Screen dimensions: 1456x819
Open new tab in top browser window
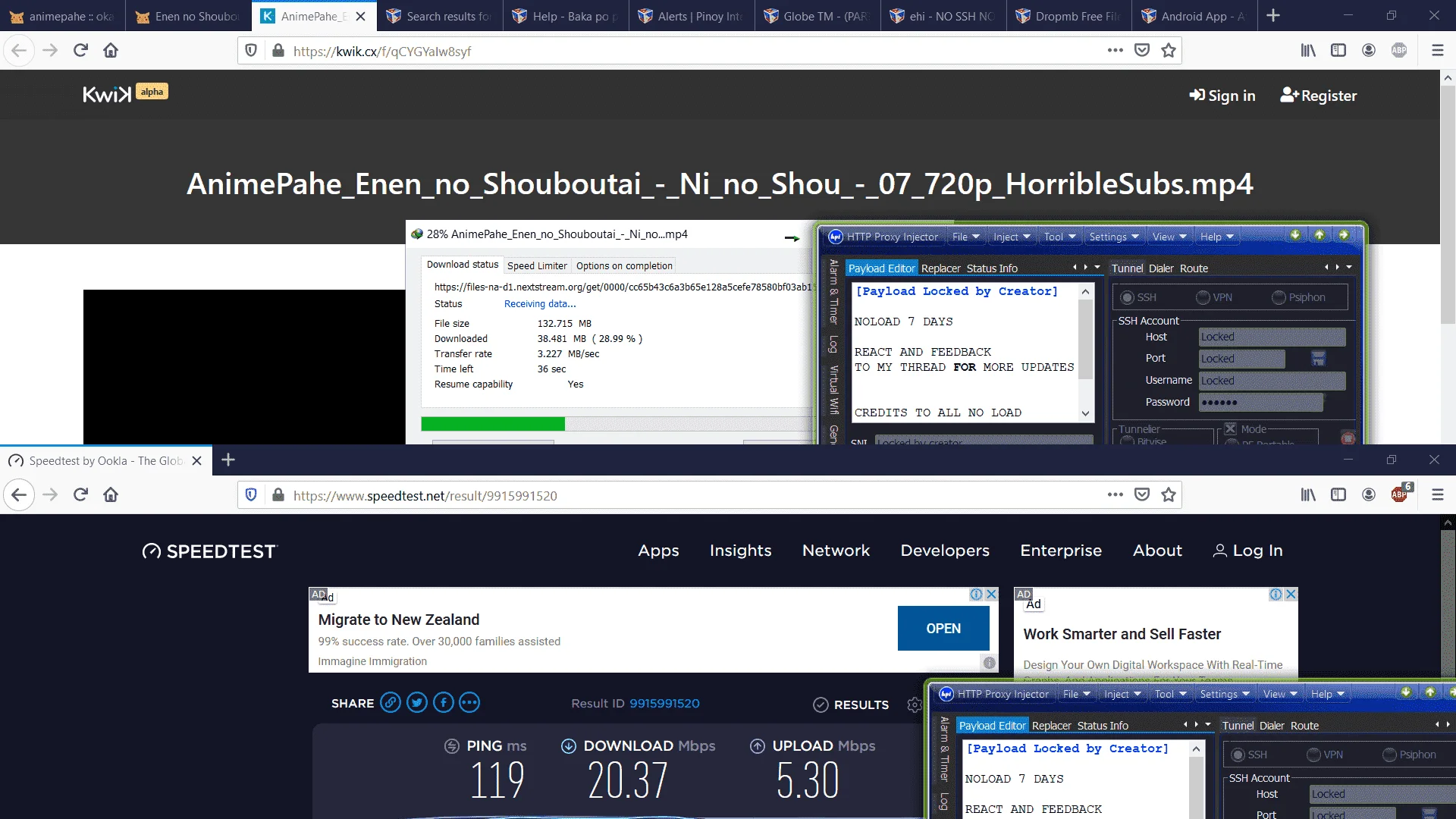click(1273, 15)
